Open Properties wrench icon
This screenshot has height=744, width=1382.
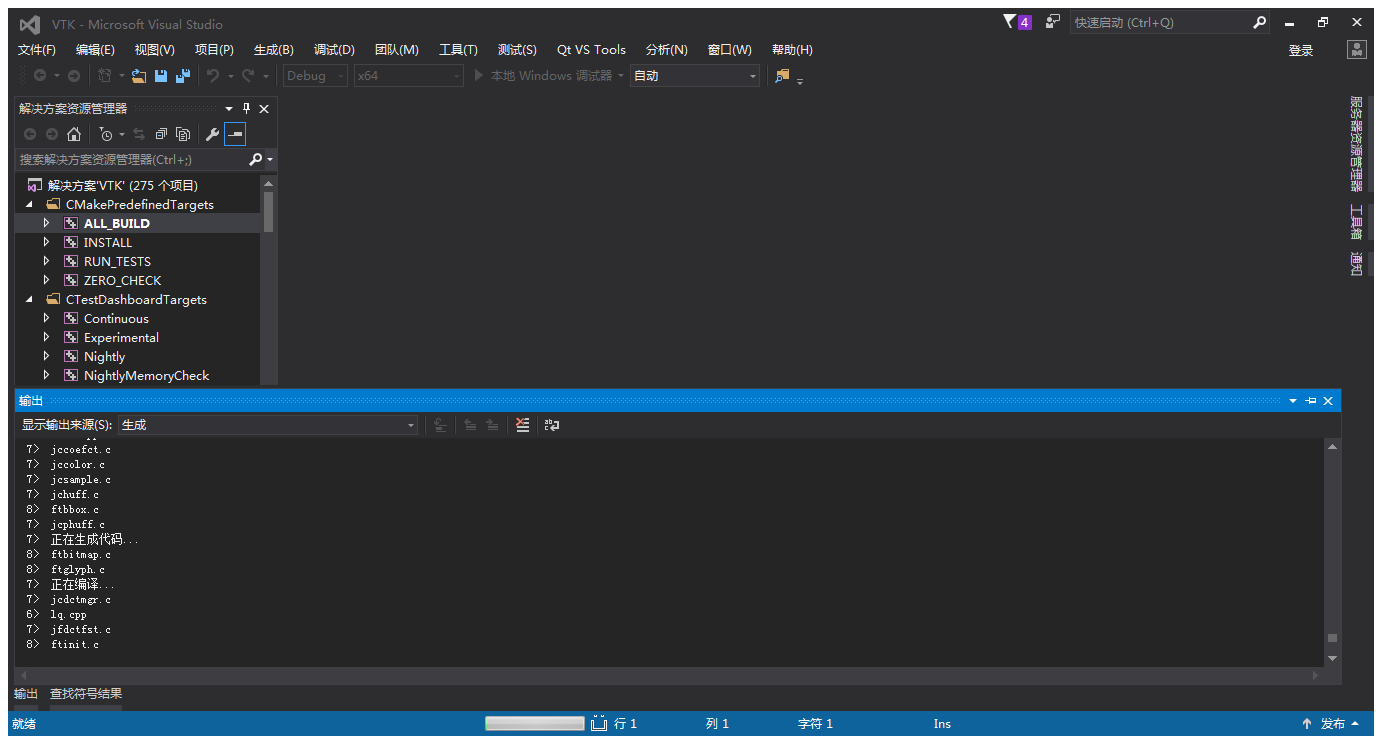click(212, 134)
